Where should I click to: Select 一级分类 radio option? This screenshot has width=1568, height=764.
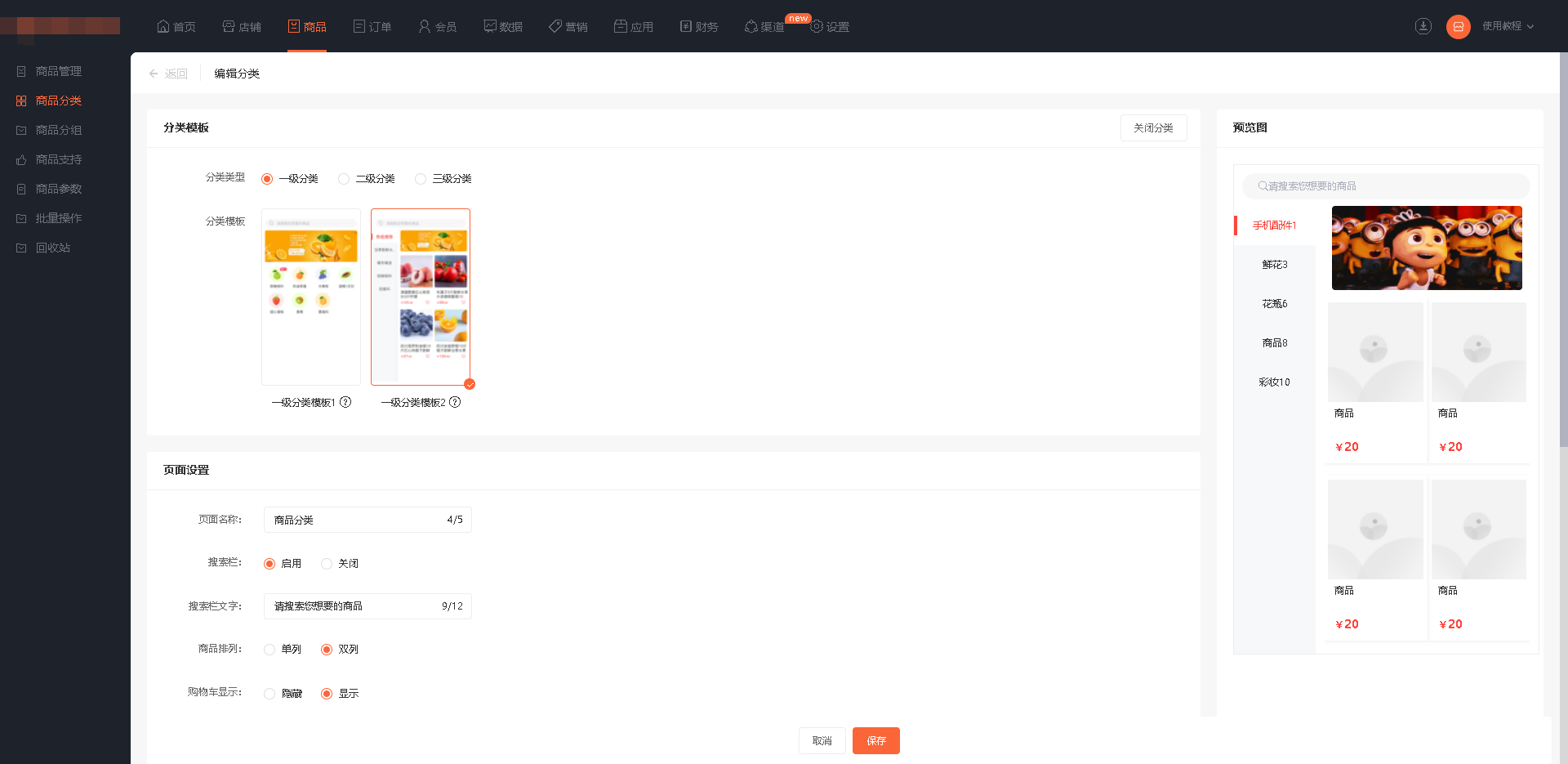click(267, 179)
